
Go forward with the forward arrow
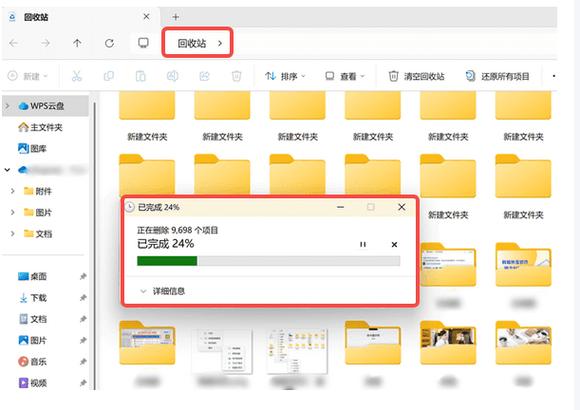pos(45,43)
